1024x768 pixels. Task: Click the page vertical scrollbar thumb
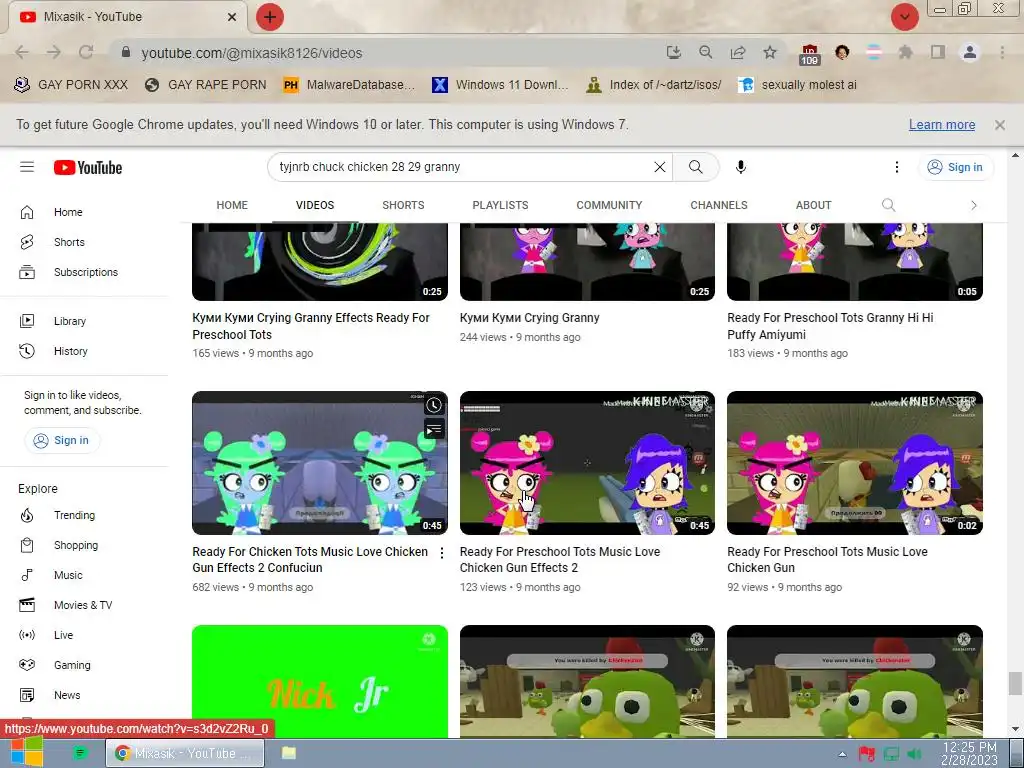[1015, 684]
